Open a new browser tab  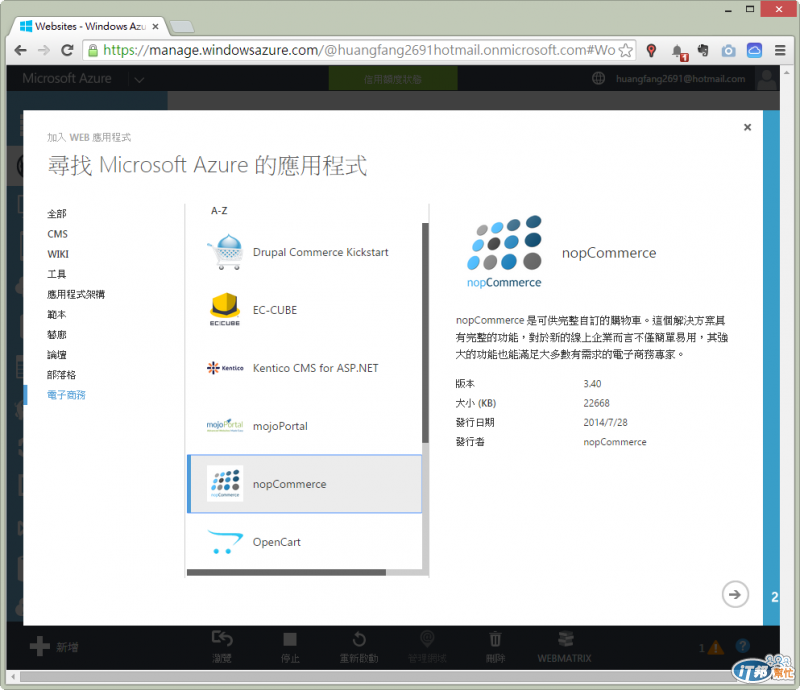pyautogui.click(x=181, y=27)
